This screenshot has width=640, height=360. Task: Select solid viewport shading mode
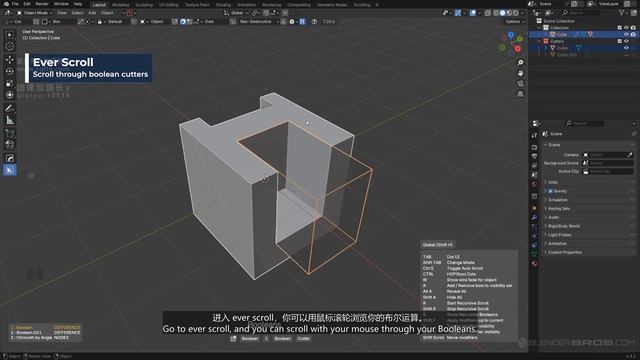[503, 13]
